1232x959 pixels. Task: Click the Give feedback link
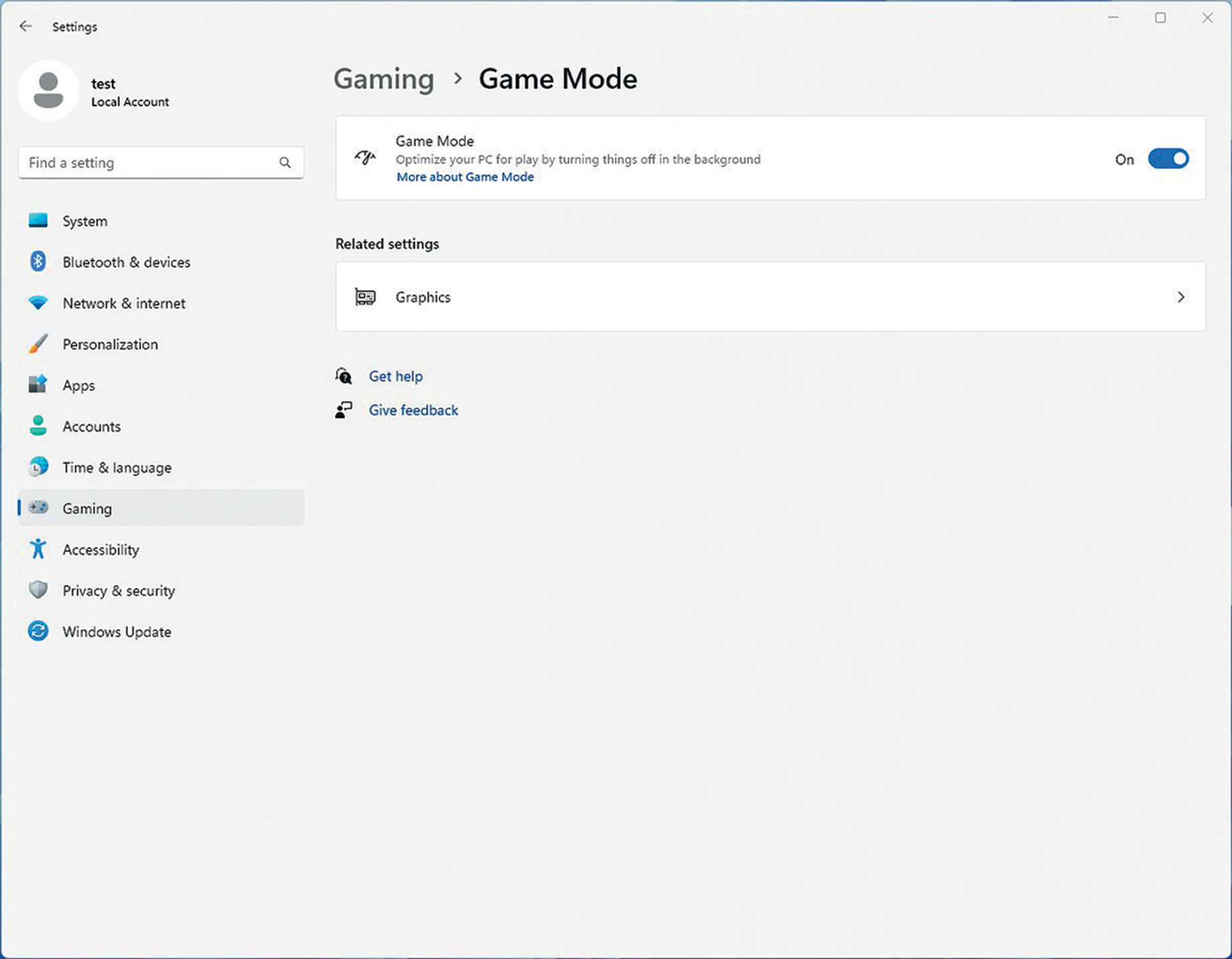coord(414,410)
